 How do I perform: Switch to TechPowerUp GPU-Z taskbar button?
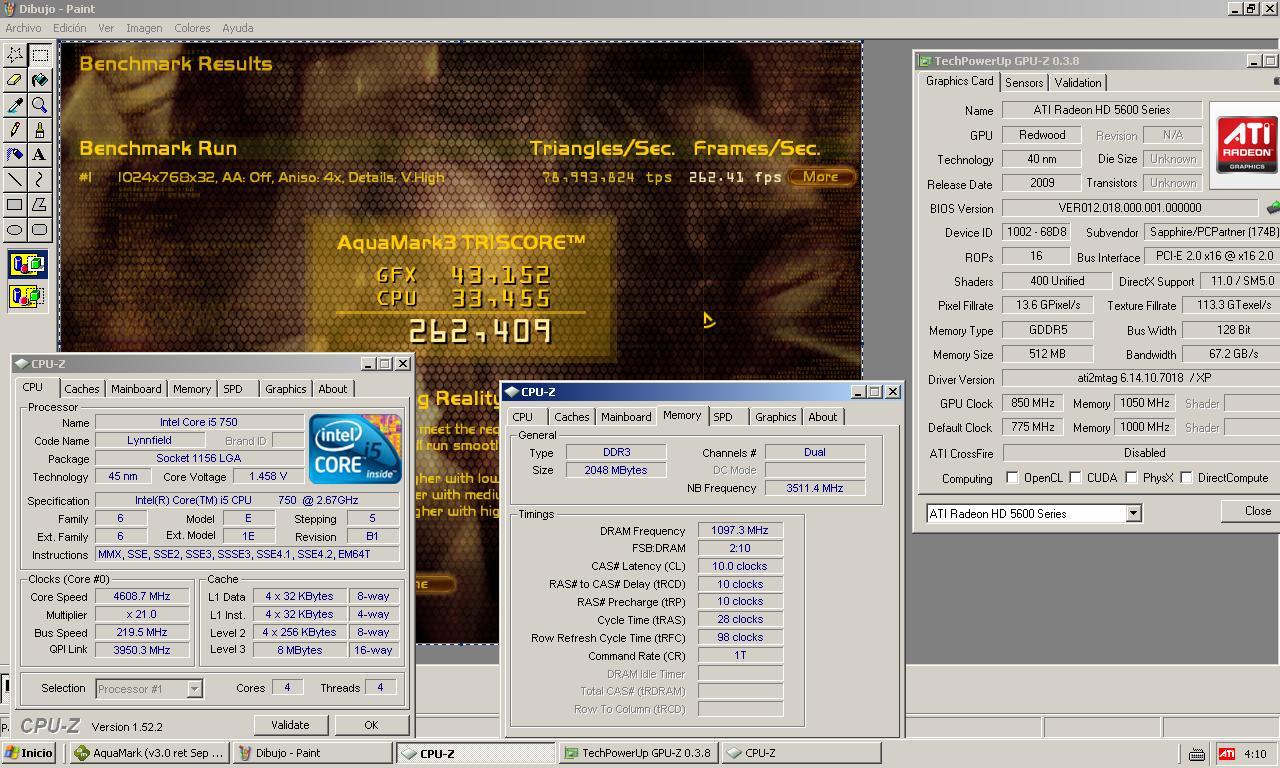[637, 753]
